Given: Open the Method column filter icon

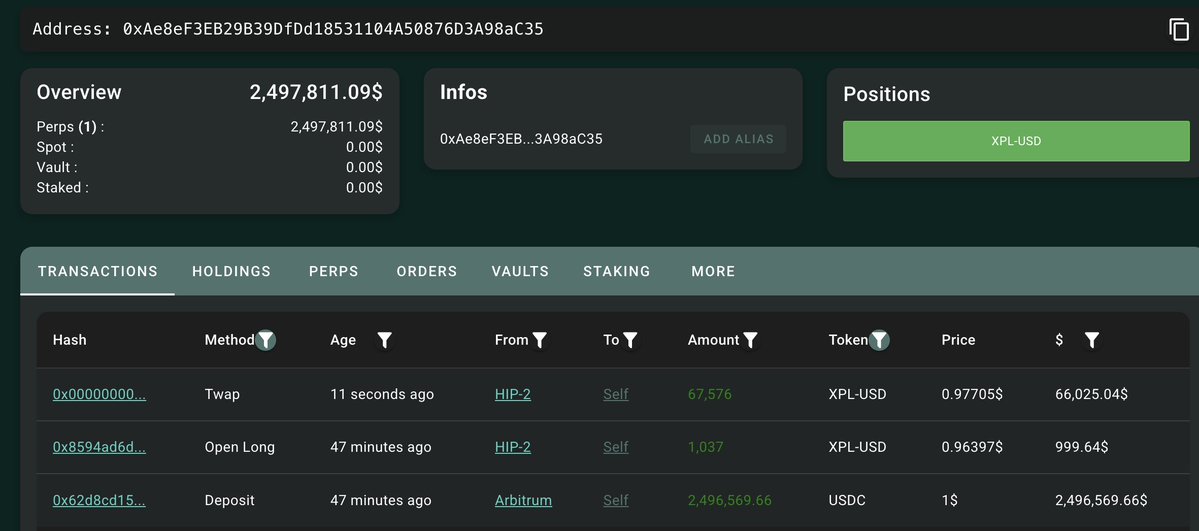Looking at the screenshot, I should 265,340.
